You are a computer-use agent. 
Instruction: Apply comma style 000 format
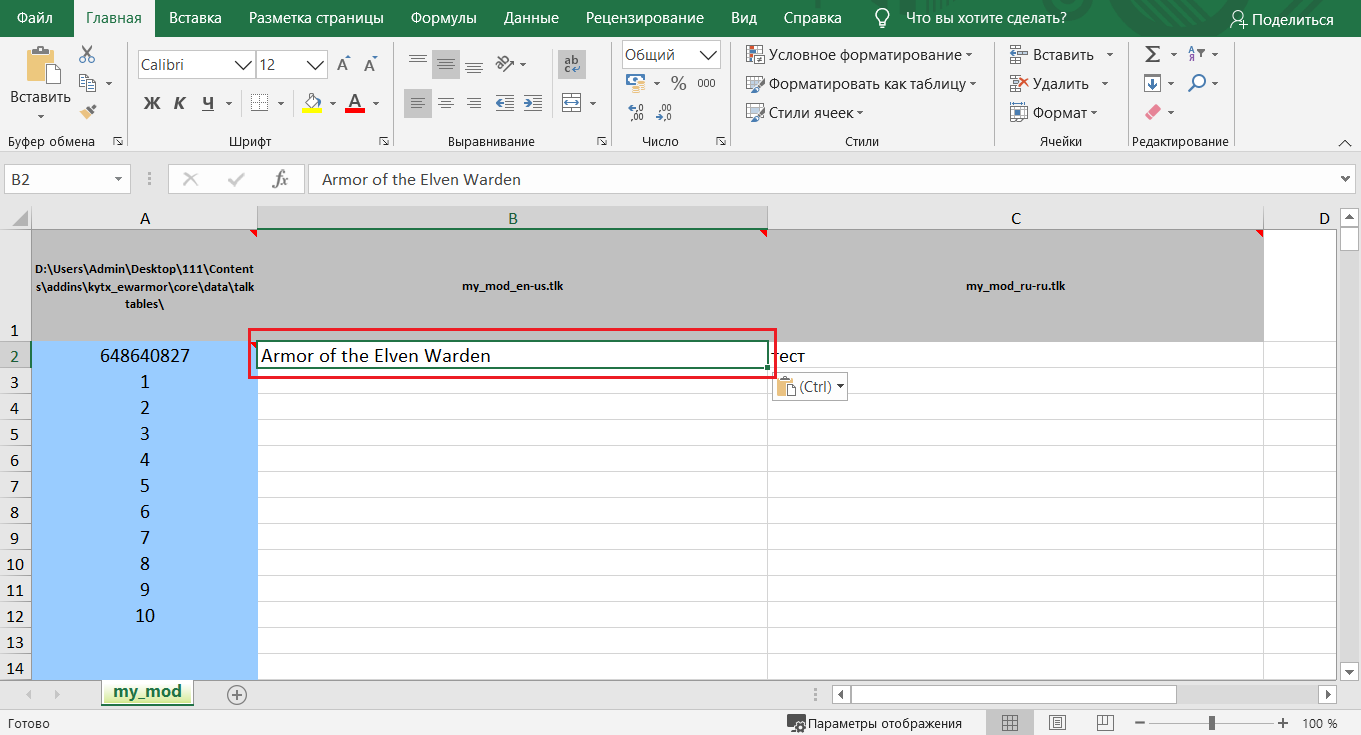pyautogui.click(x=707, y=83)
